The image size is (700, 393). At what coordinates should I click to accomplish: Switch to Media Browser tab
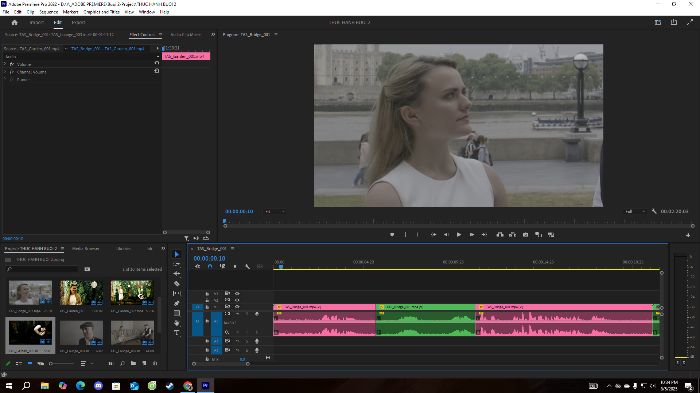tap(85, 248)
